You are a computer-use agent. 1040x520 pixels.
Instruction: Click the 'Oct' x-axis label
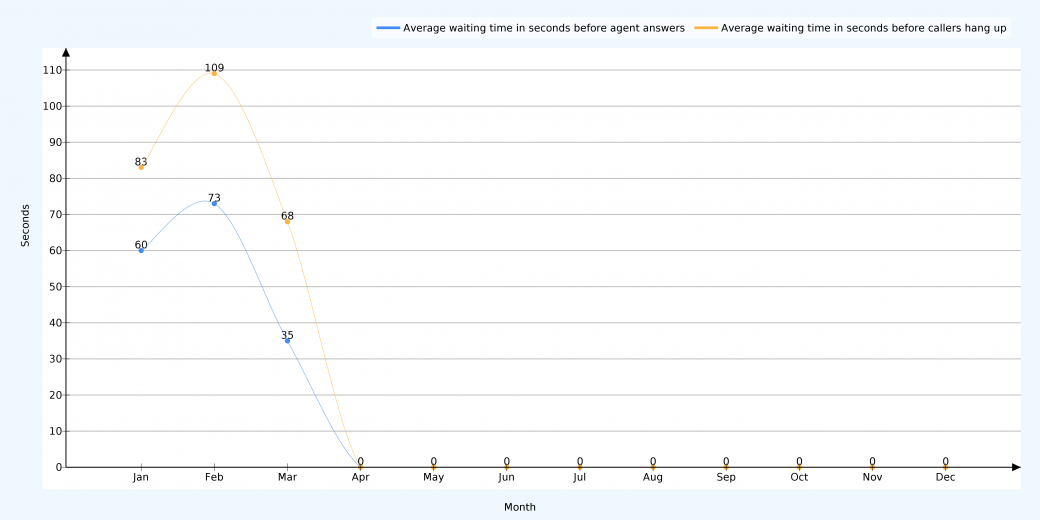pyautogui.click(x=799, y=478)
